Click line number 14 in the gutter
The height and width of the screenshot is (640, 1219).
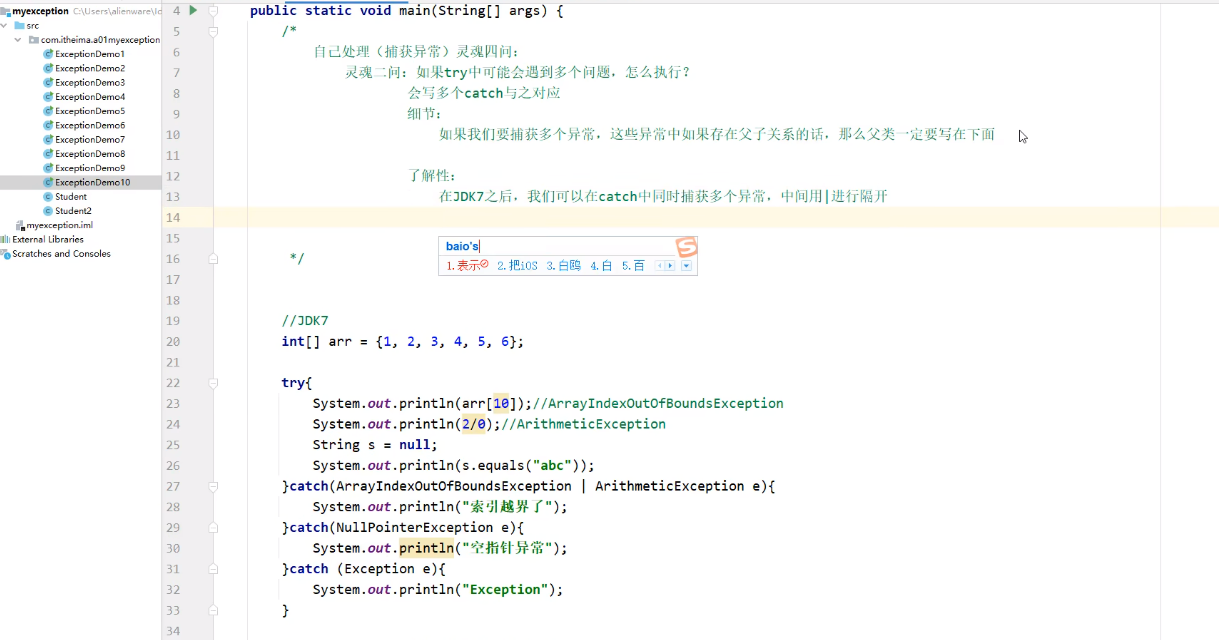pos(174,217)
